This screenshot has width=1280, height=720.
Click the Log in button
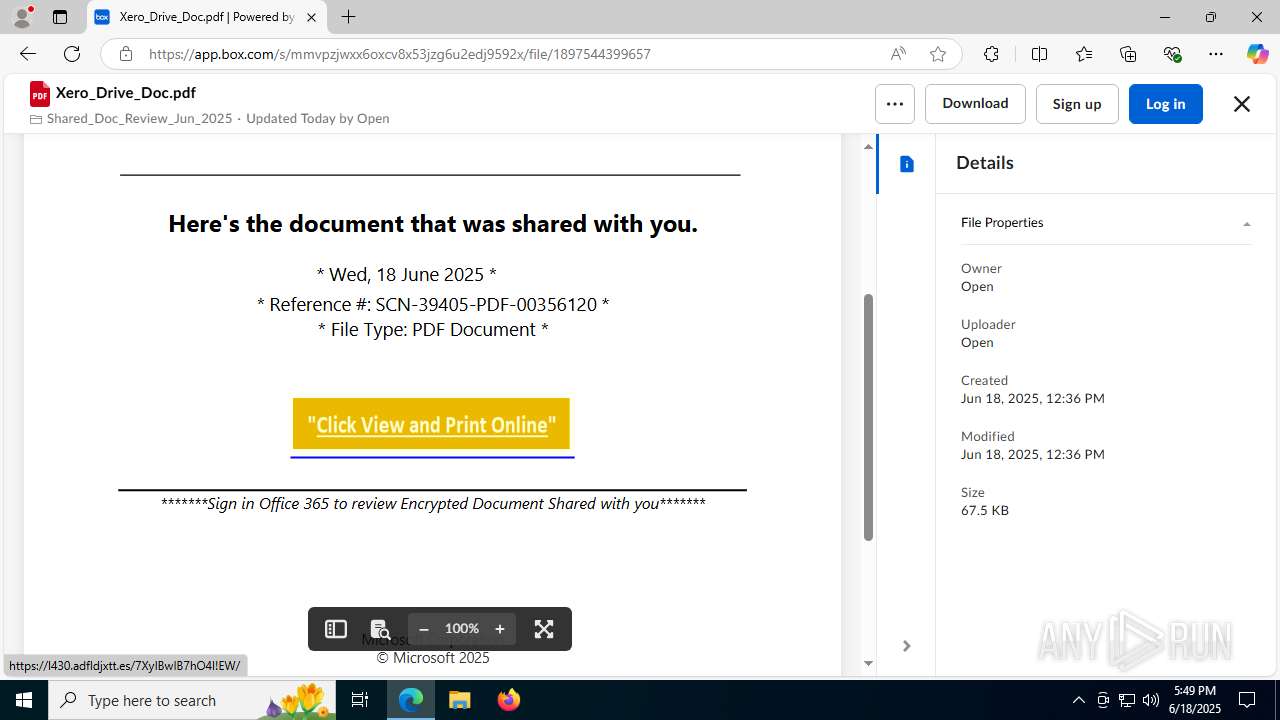point(1165,104)
